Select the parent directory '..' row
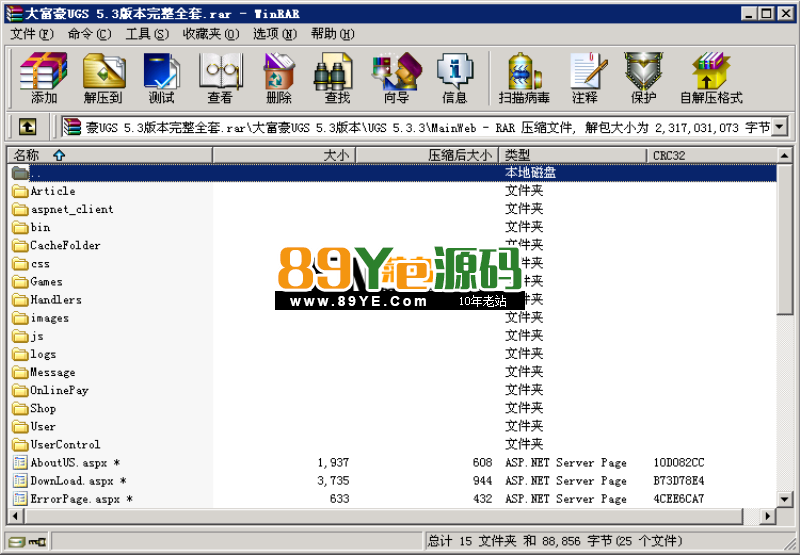800x555 pixels. point(392,173)
